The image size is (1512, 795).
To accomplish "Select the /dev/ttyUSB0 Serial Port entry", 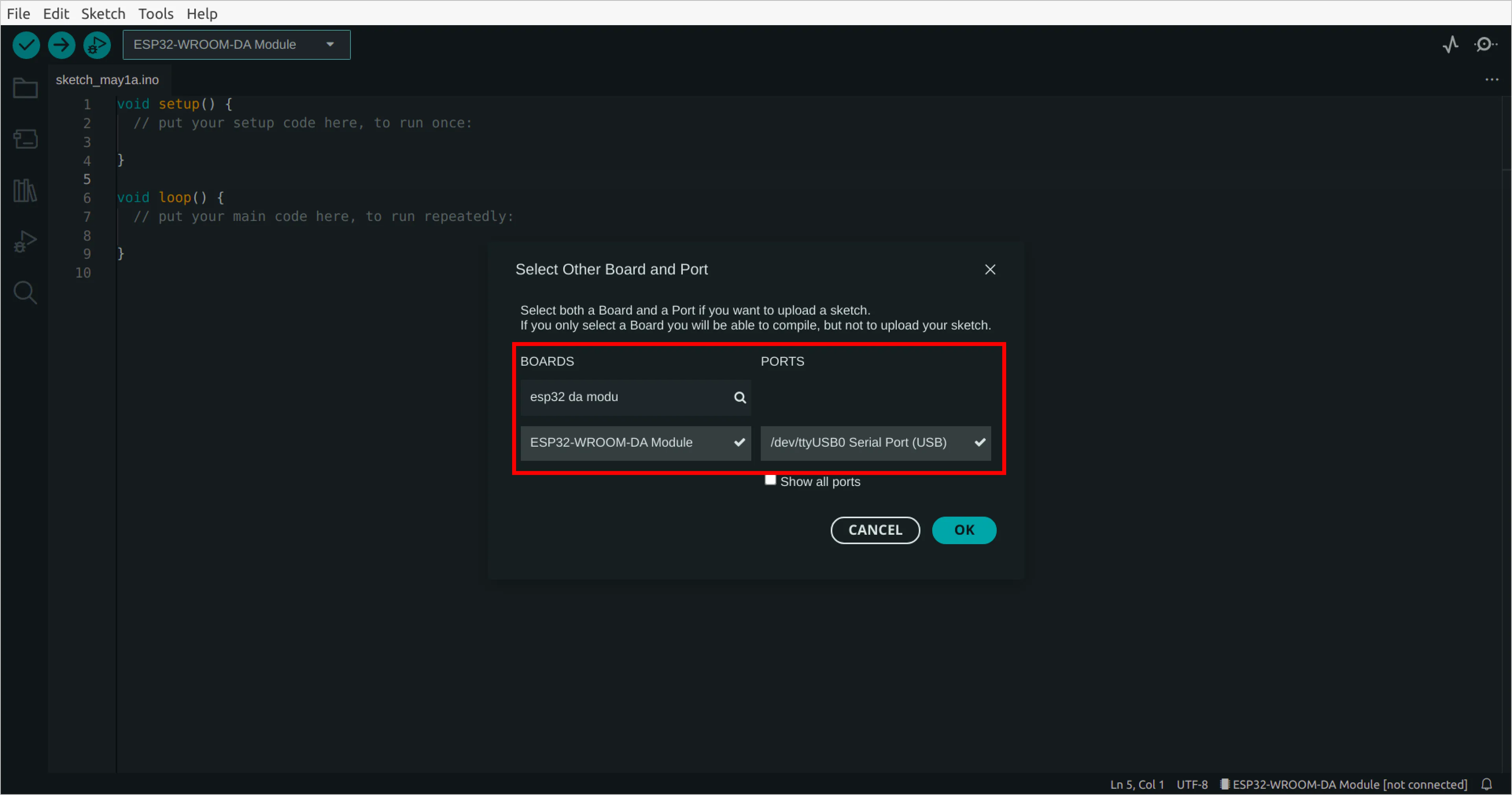I will [874, 442].
